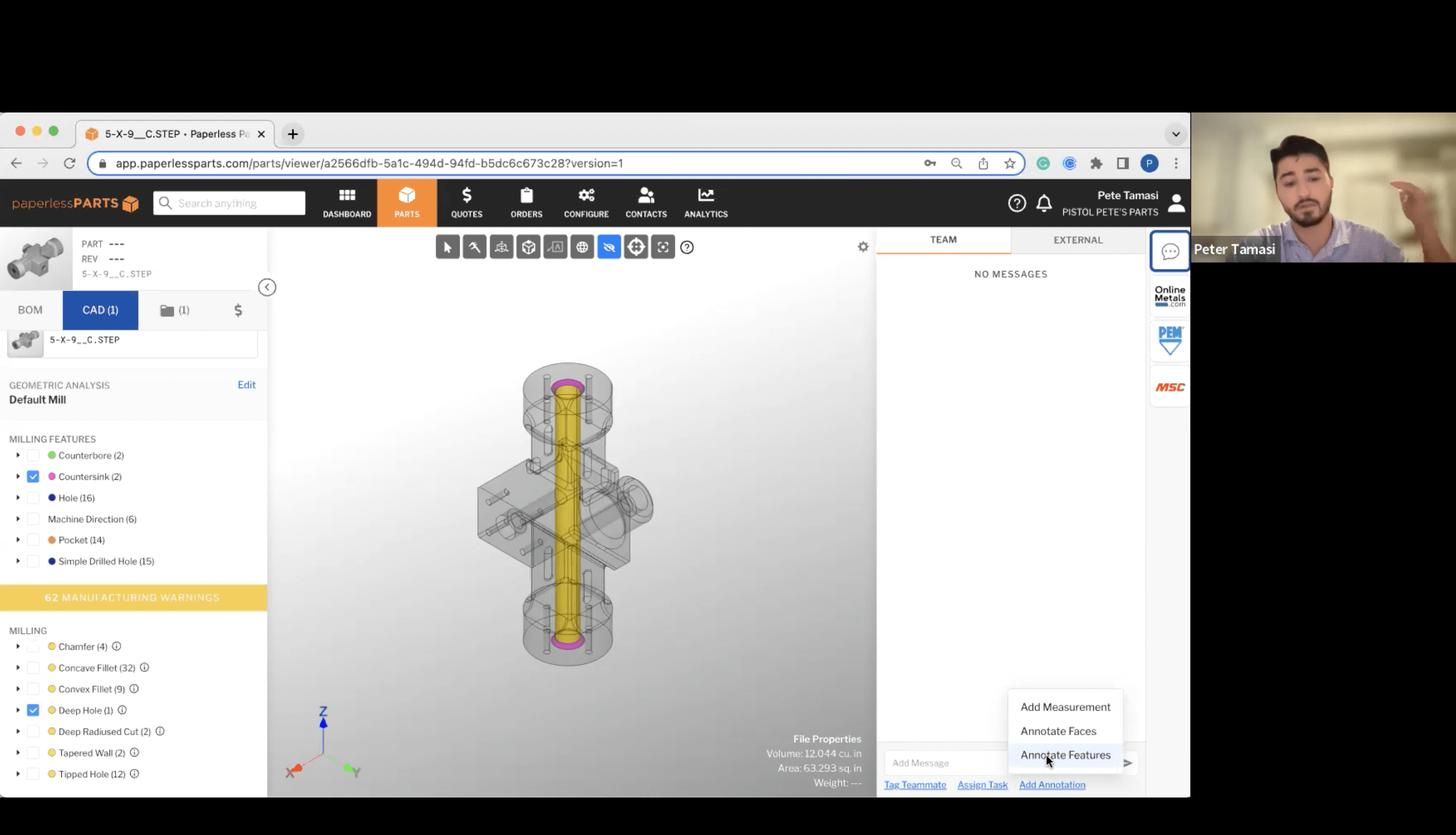Collapse the left panel with arrow button
Viewport: 1456px width, 835px height.
(267, 287)
